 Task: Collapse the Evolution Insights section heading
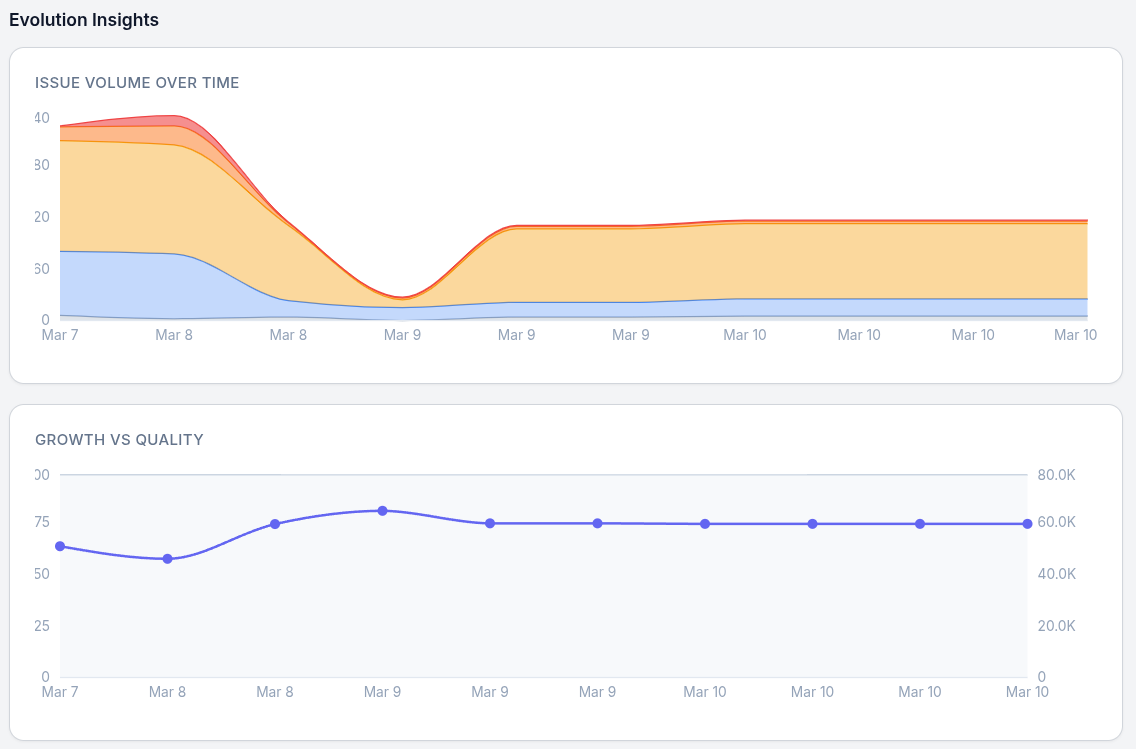tap(84, 19)
